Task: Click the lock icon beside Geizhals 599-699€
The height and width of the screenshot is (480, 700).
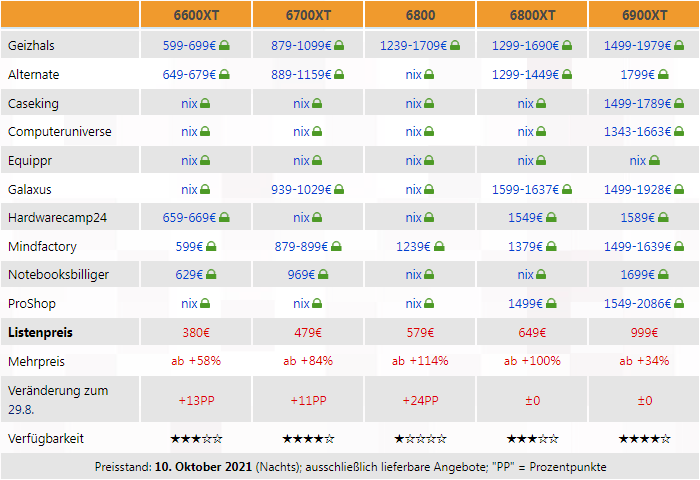Action: coord(225,46)
